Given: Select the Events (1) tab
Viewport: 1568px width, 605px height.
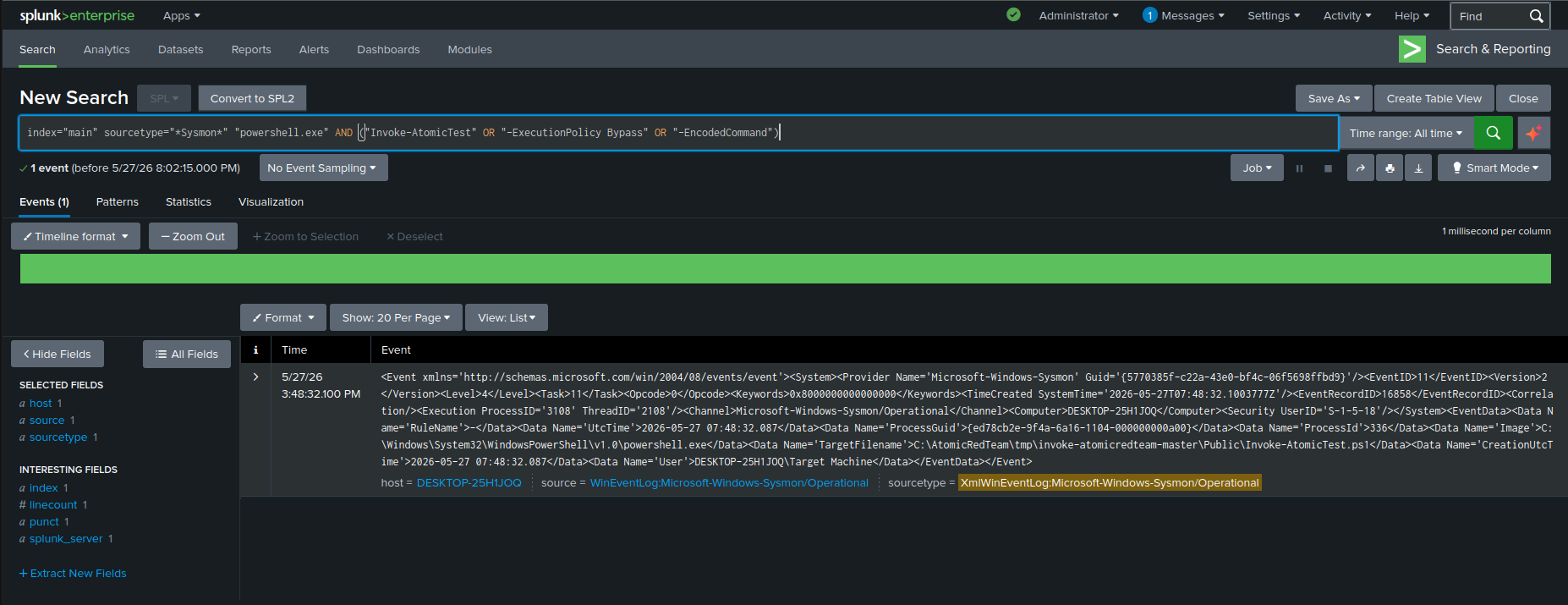Looking at the screenshot, I should tap(45, 201).
